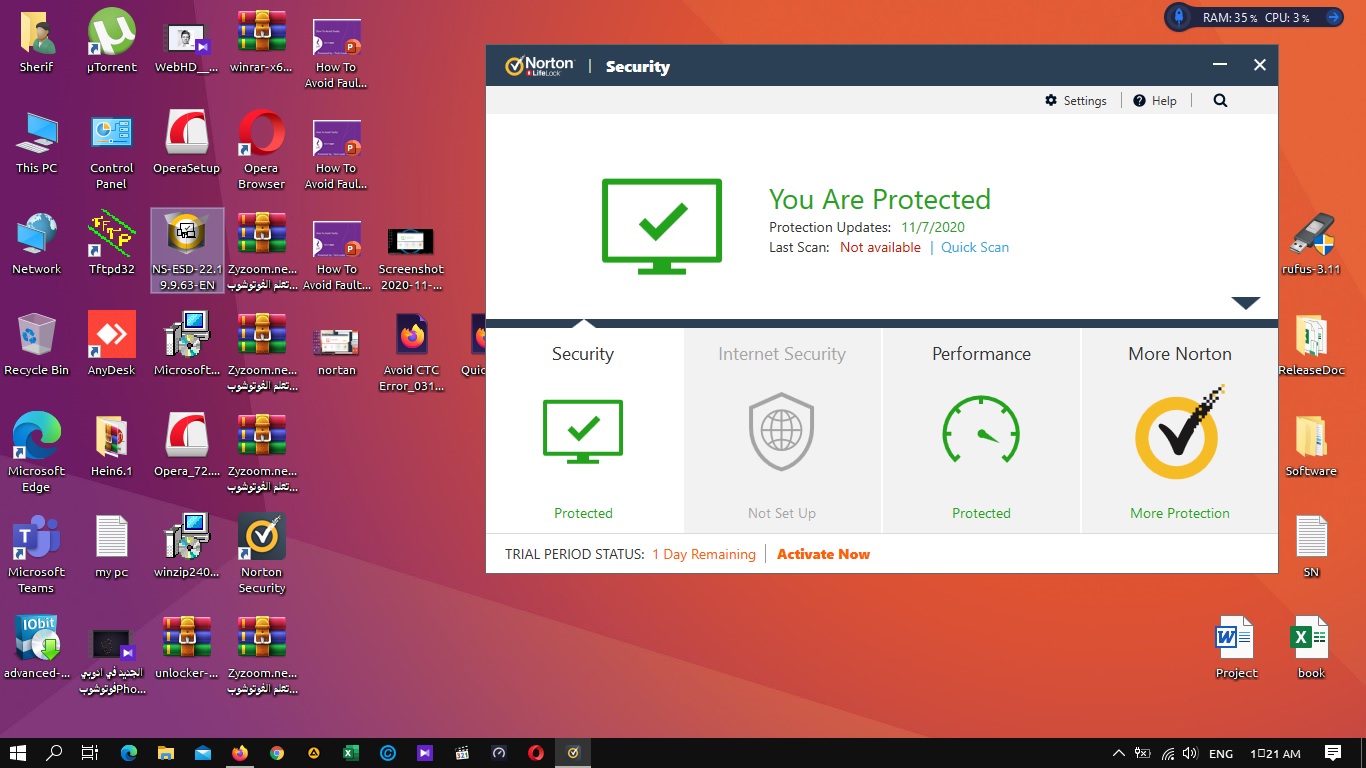Select the my pc text file
1366x768 pixels.
tap(112, 545)
